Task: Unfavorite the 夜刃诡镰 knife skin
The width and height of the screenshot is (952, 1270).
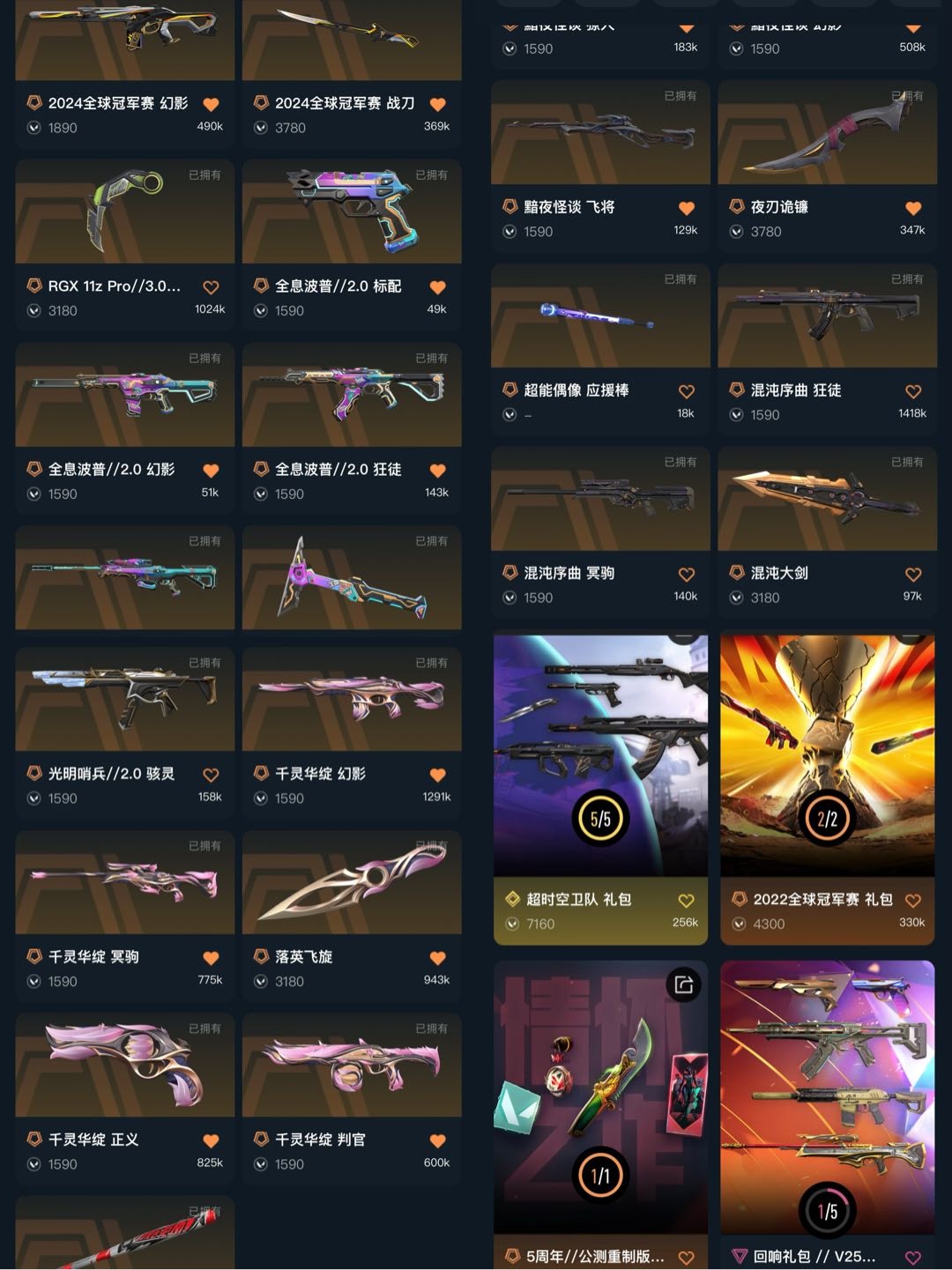Action: (913, 208)
